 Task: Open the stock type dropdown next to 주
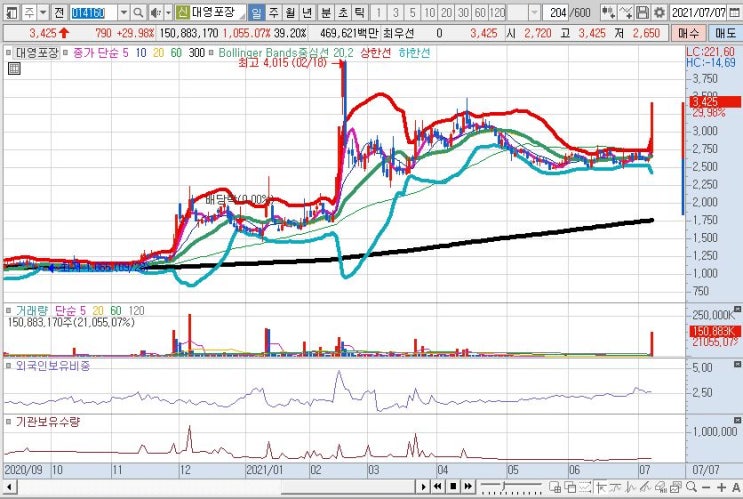(x=43, y=12)
